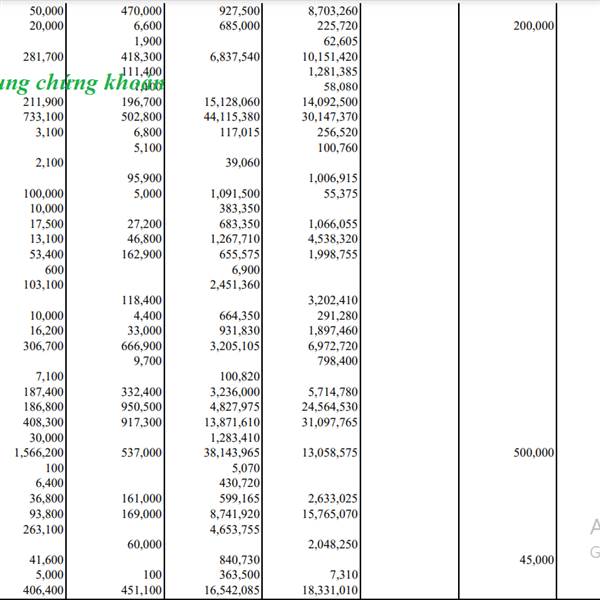The width and height of the screenshot is (600, 600).
Task: Click the 118,400 cell
Action: (x=141, y=300)
